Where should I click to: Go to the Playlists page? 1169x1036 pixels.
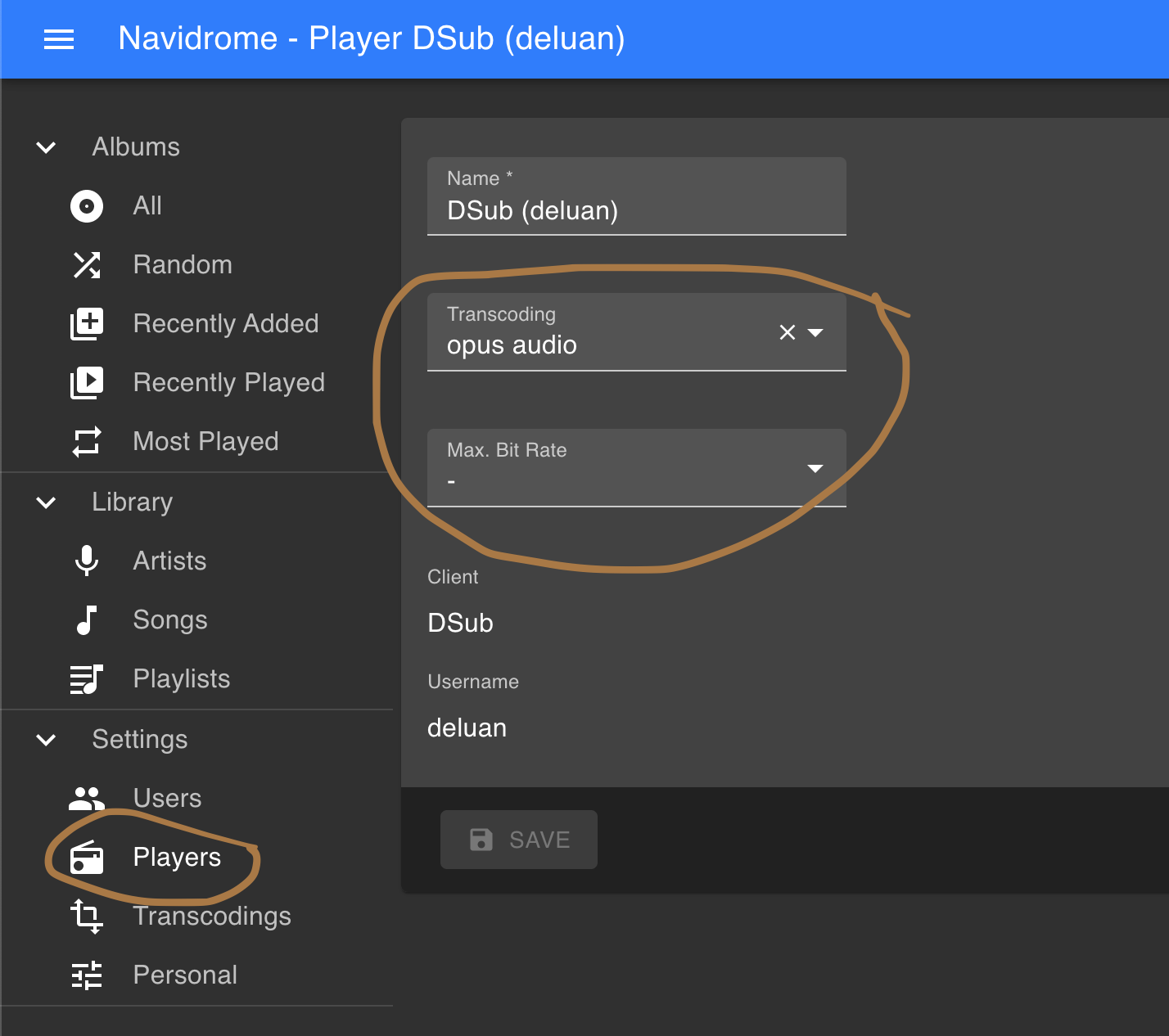pyautogui.click(x=181, y=678)
